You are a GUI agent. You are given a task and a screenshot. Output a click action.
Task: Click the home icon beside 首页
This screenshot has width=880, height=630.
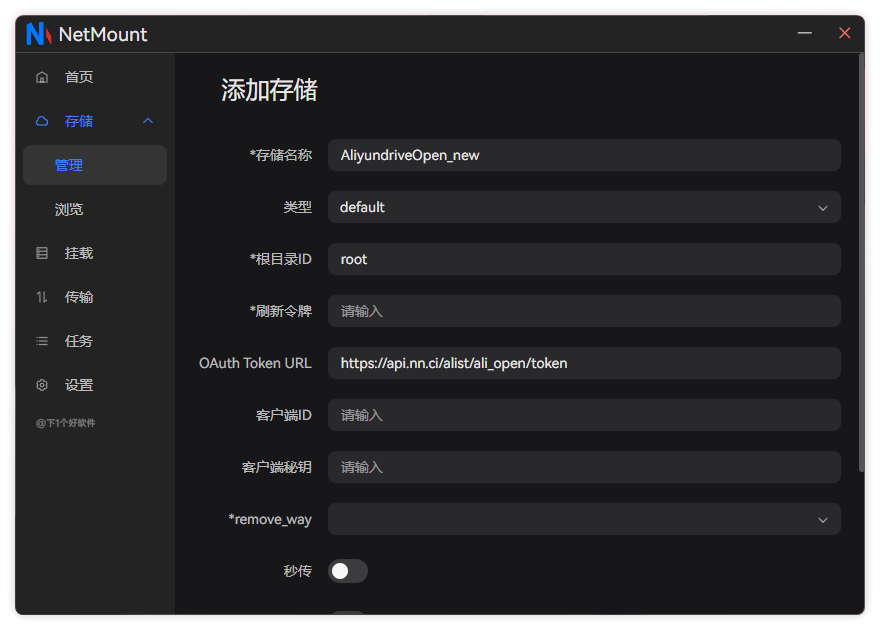[x=42, y=77]
